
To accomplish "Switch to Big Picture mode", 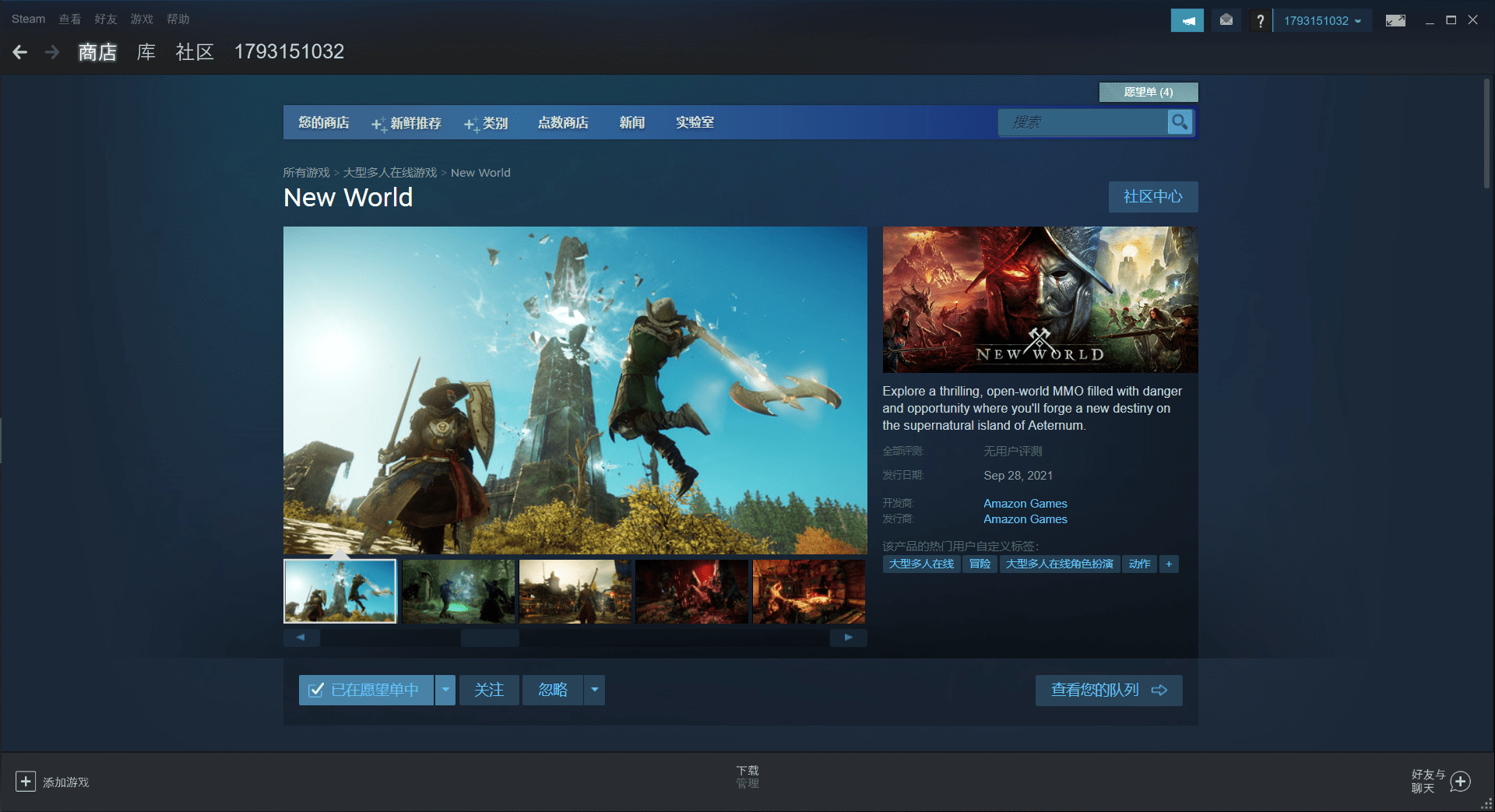I will click(1395, 20).
